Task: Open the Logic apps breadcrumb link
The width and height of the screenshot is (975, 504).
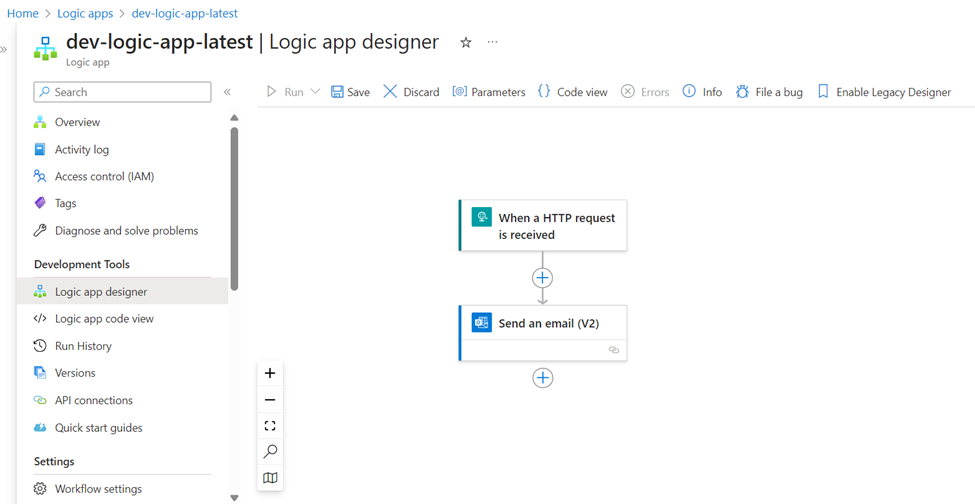Action: click(x=85, y=13)
